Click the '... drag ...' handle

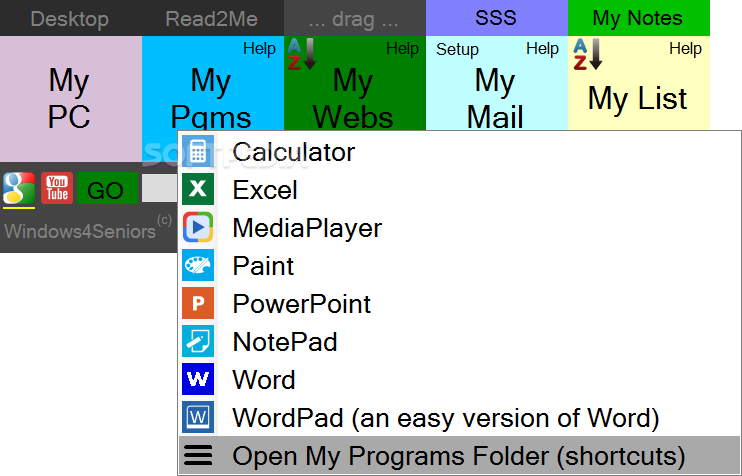(355, 18)
